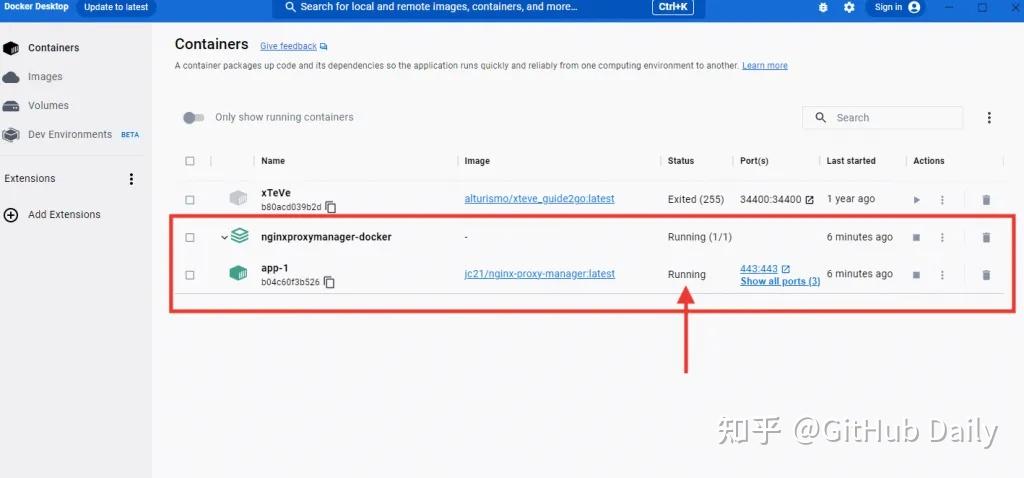Click Show all ports (3) link
The image size is (1024, 478).
click(780, 281)
